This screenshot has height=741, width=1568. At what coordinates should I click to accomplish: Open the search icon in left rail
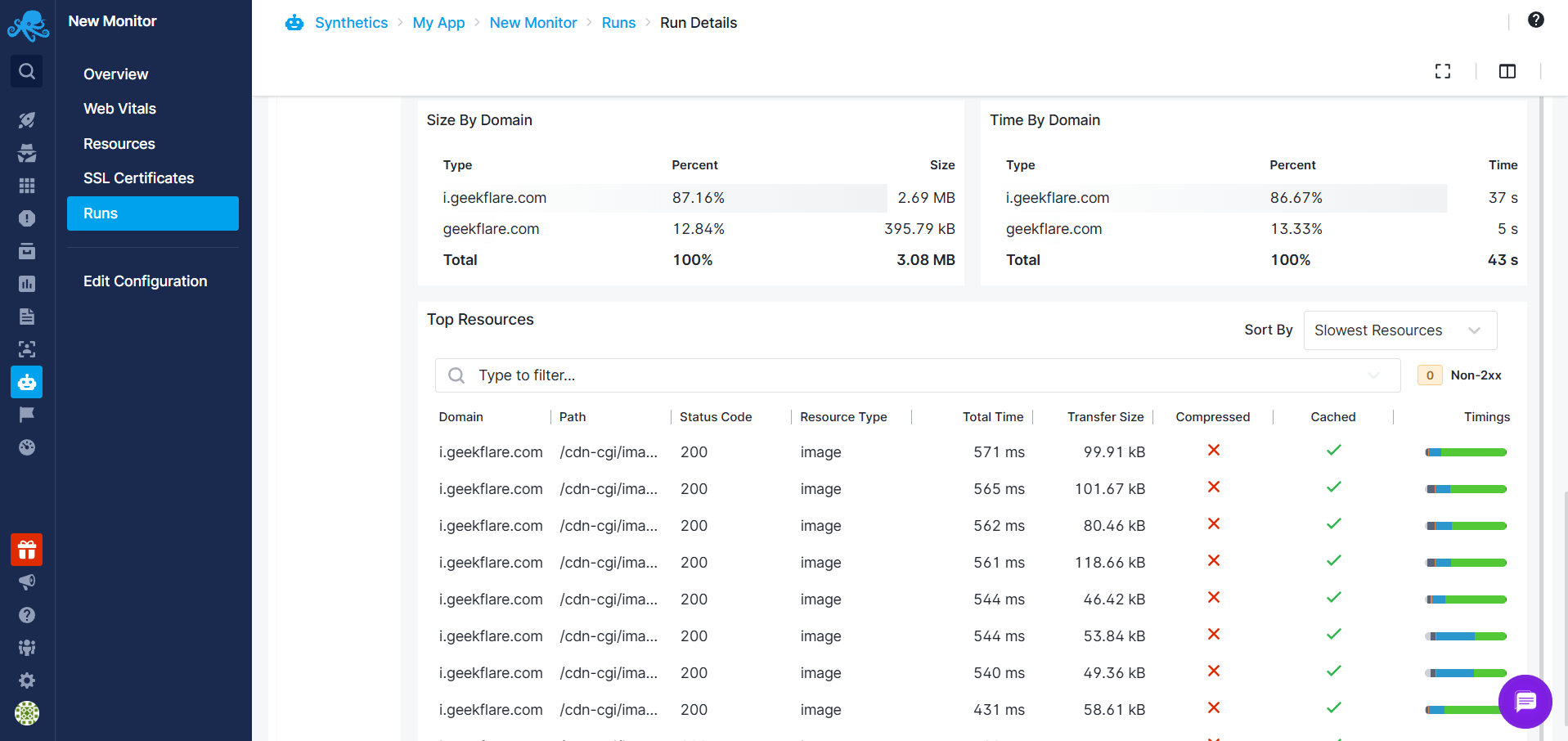tap(27, 71)
